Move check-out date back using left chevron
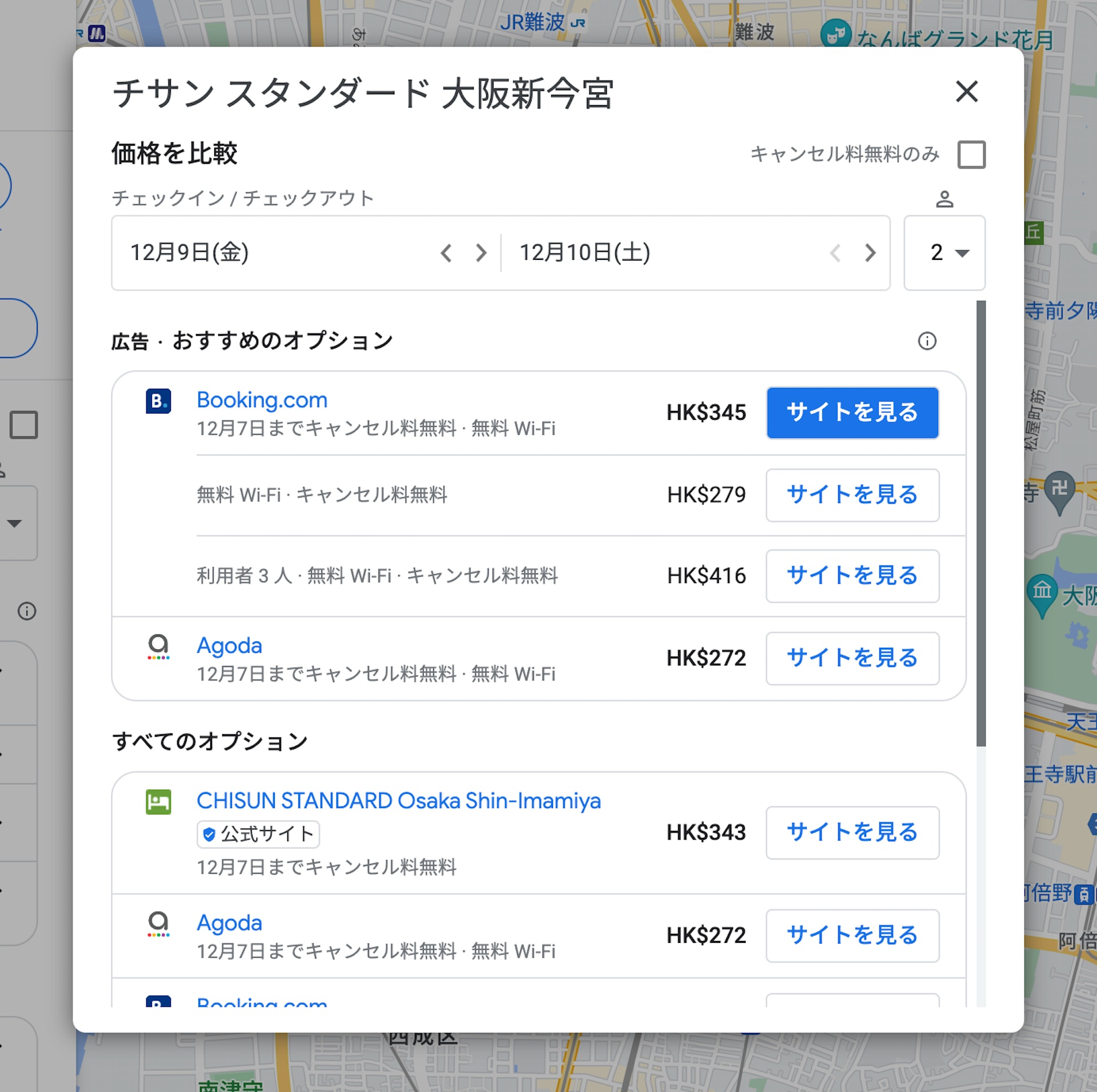Screen dimensions: 1097x1092 [x=836, y=253]
